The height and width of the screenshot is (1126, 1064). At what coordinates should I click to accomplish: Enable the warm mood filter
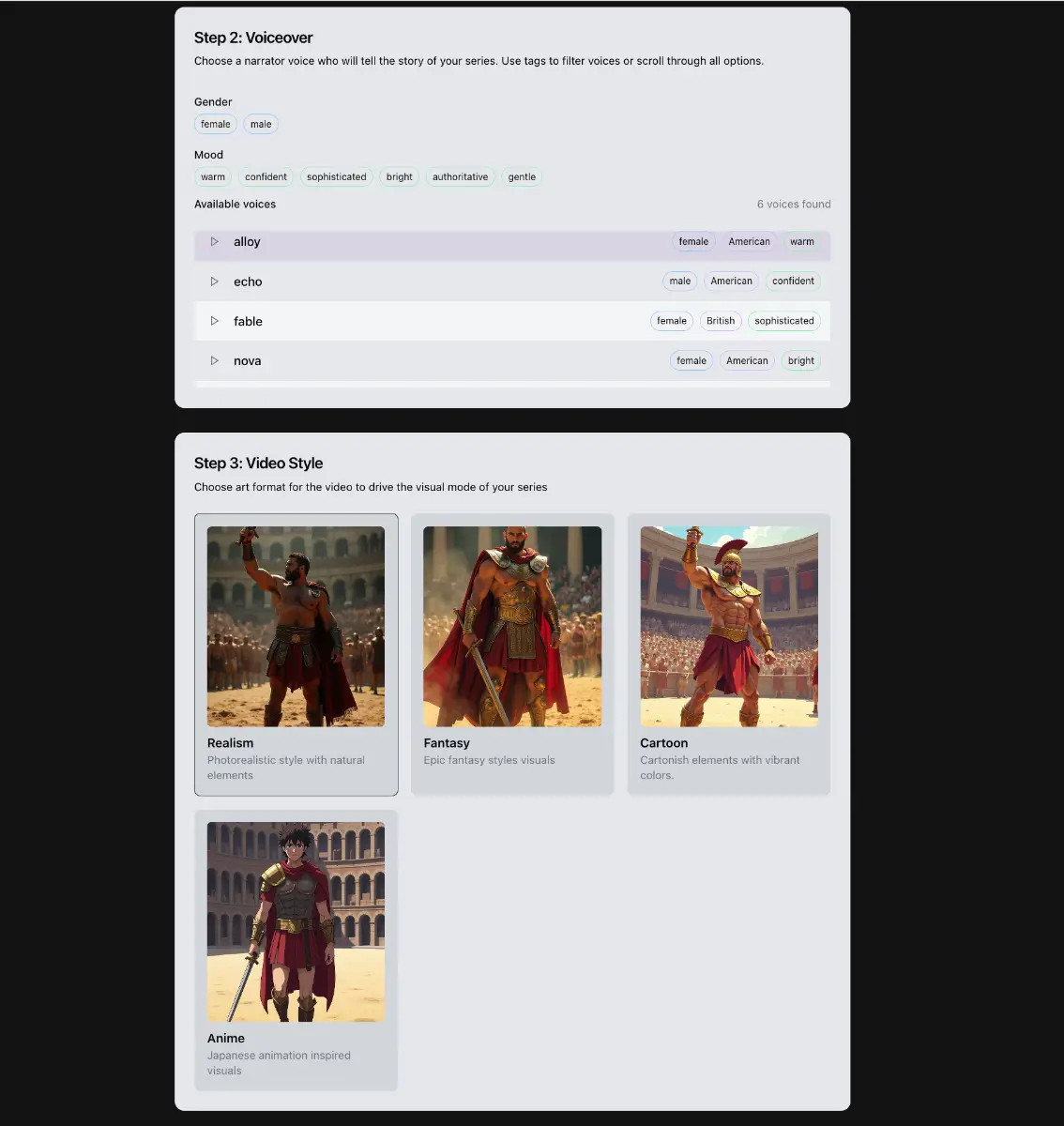coord(213,177)
